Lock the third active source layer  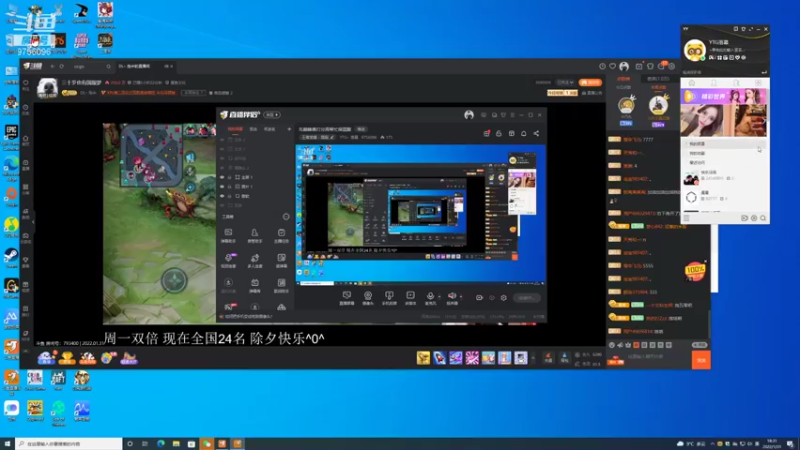point(230,196)
